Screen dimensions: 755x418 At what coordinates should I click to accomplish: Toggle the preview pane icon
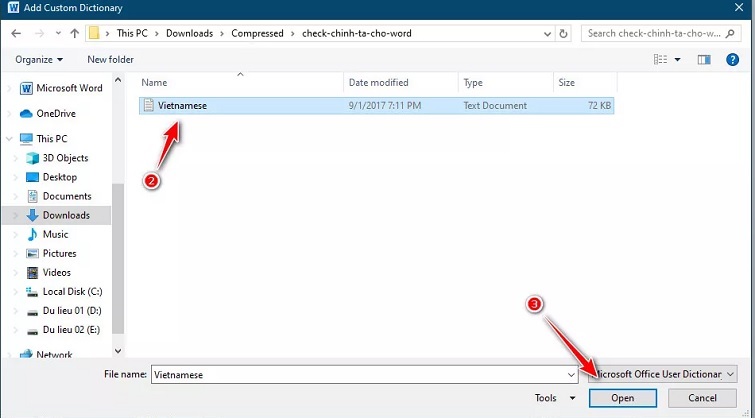(x=705, y=60)
